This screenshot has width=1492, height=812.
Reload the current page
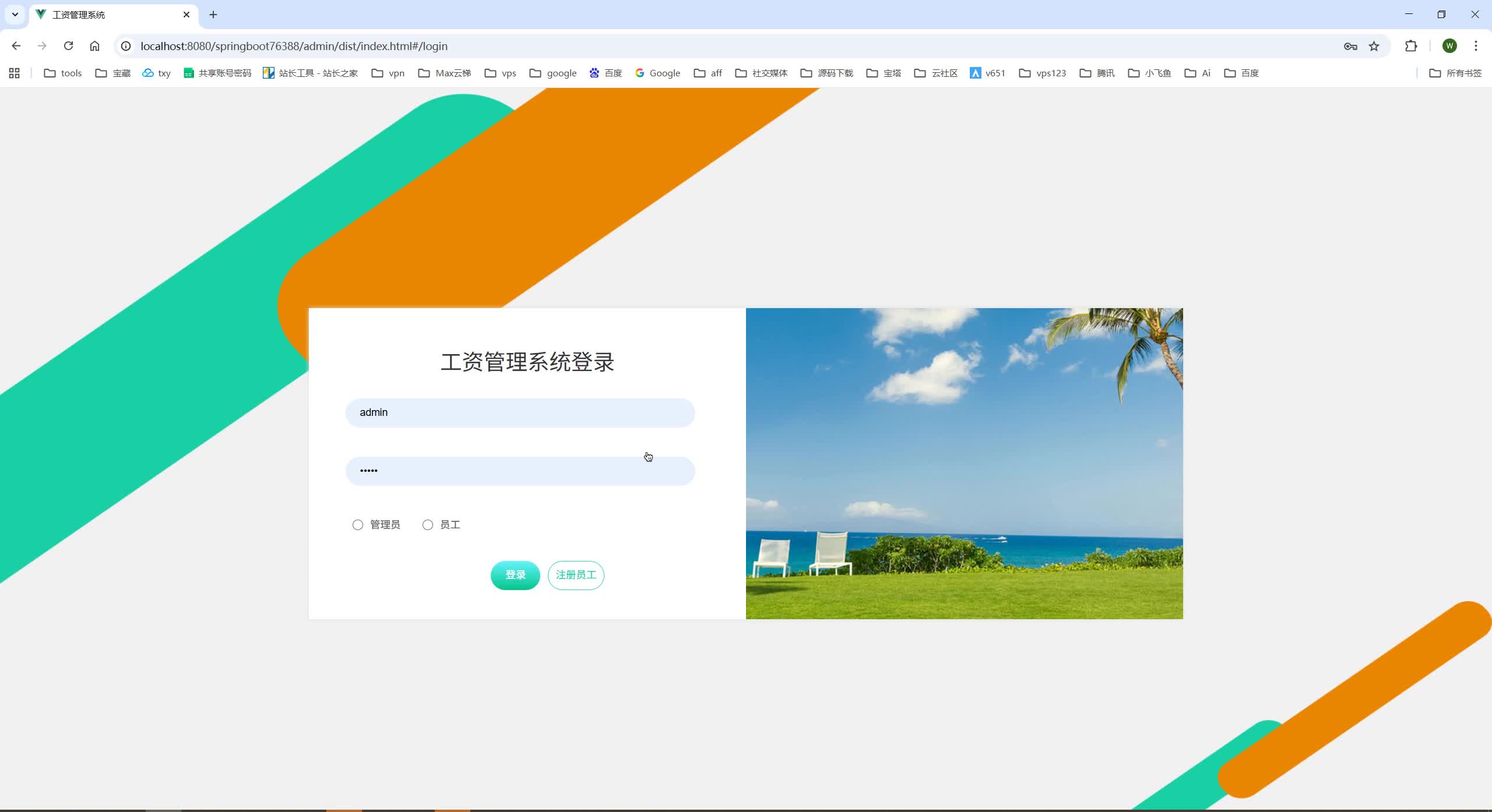(68, 46)
